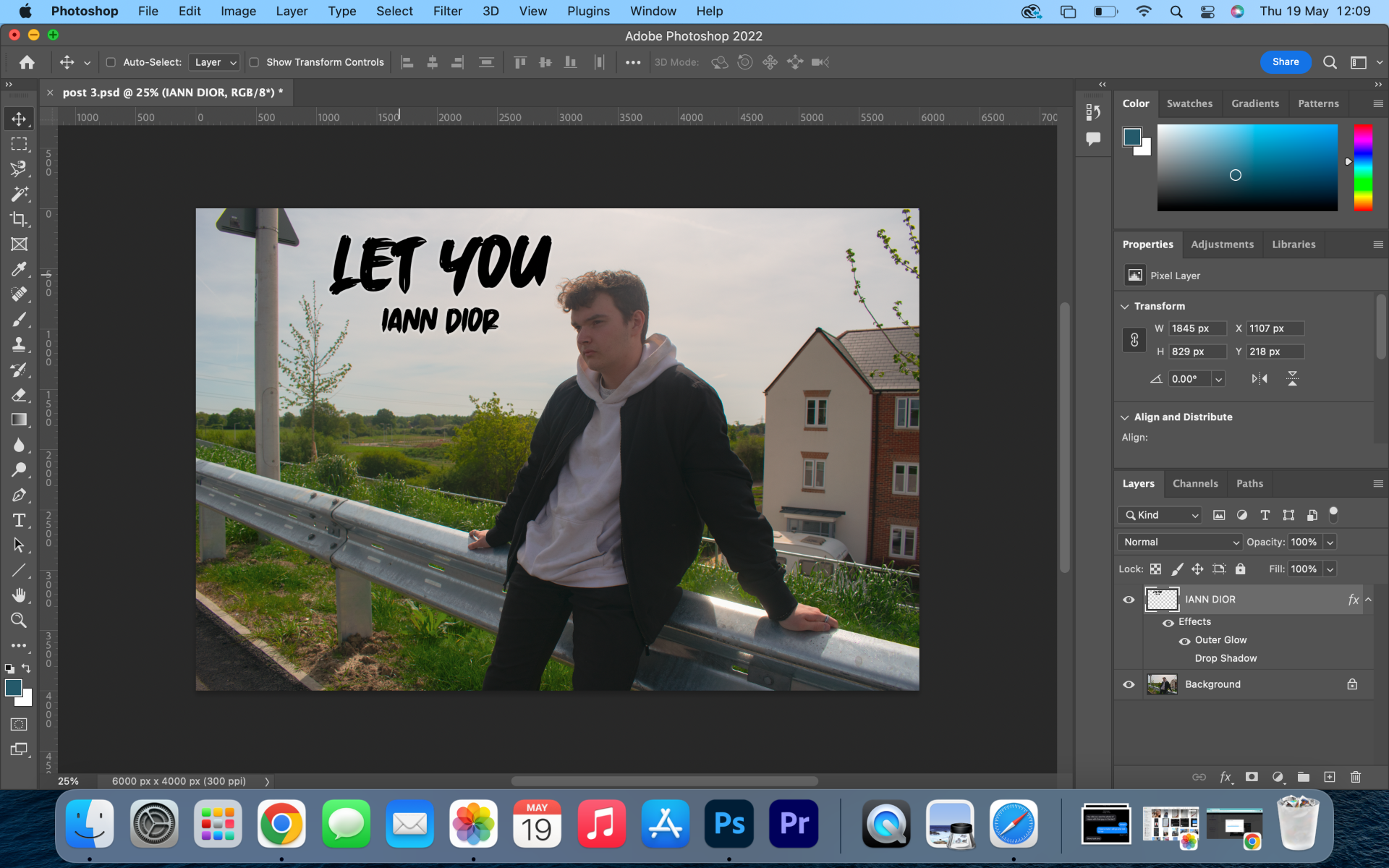Enable Show Transform Controls checkbox
Screen dimensions: 1389x868
coord(255,62)
